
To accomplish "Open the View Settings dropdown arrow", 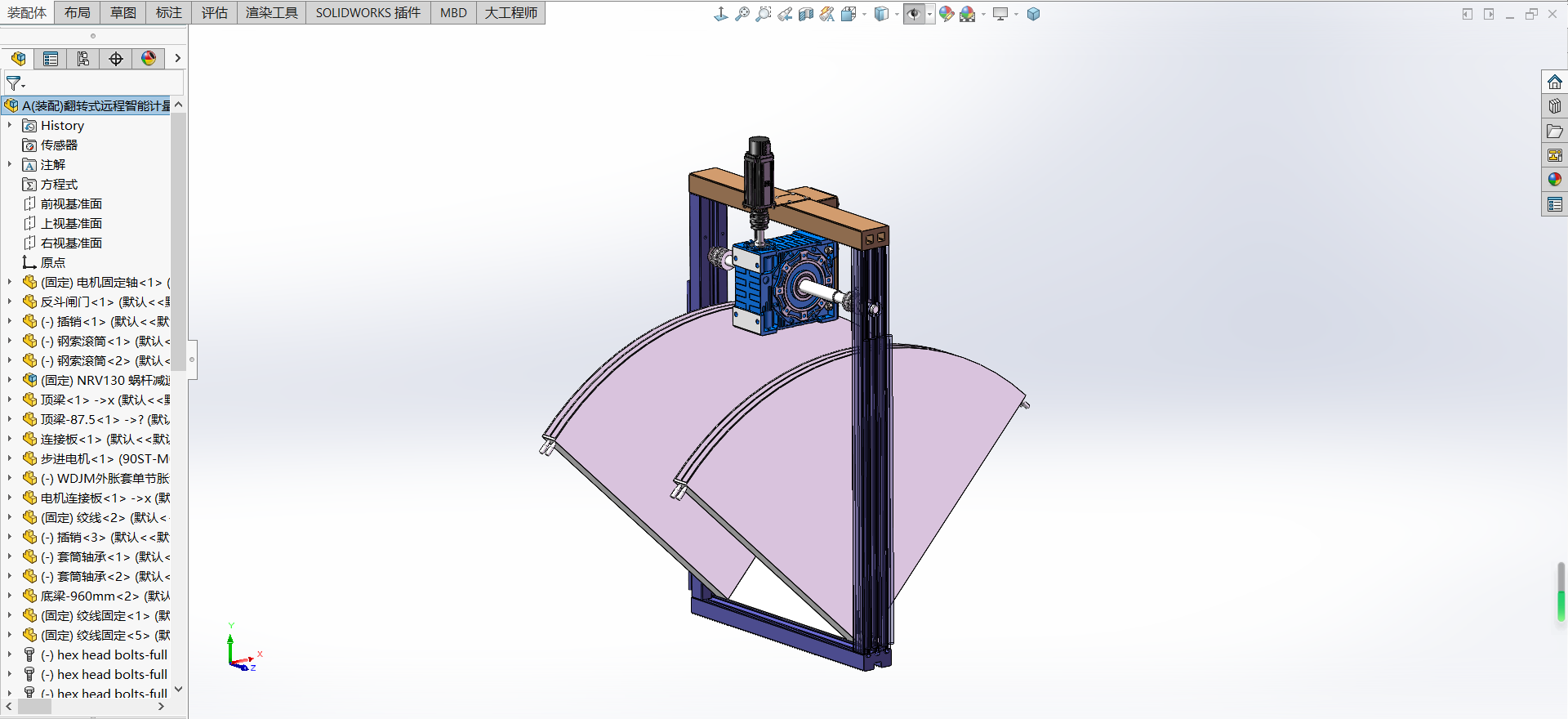I will (x=1016, y=14).
